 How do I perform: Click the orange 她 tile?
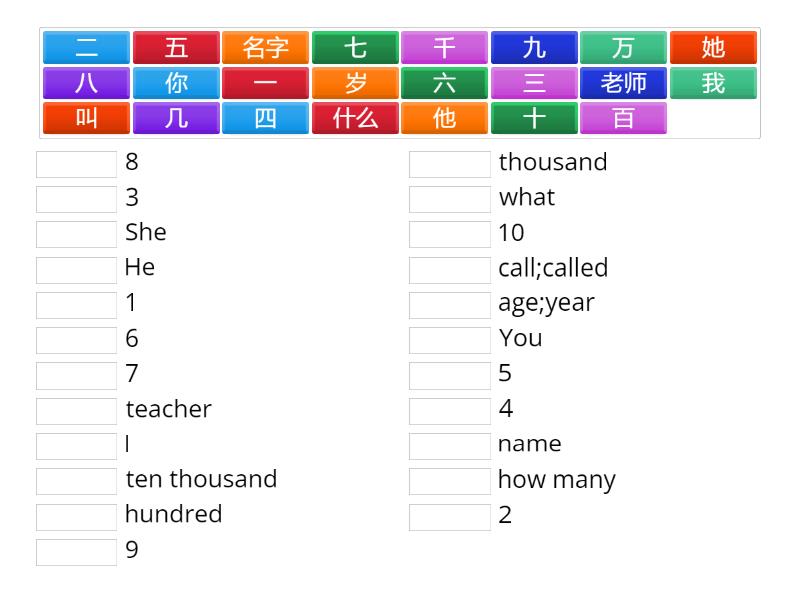tap(713, 48)
